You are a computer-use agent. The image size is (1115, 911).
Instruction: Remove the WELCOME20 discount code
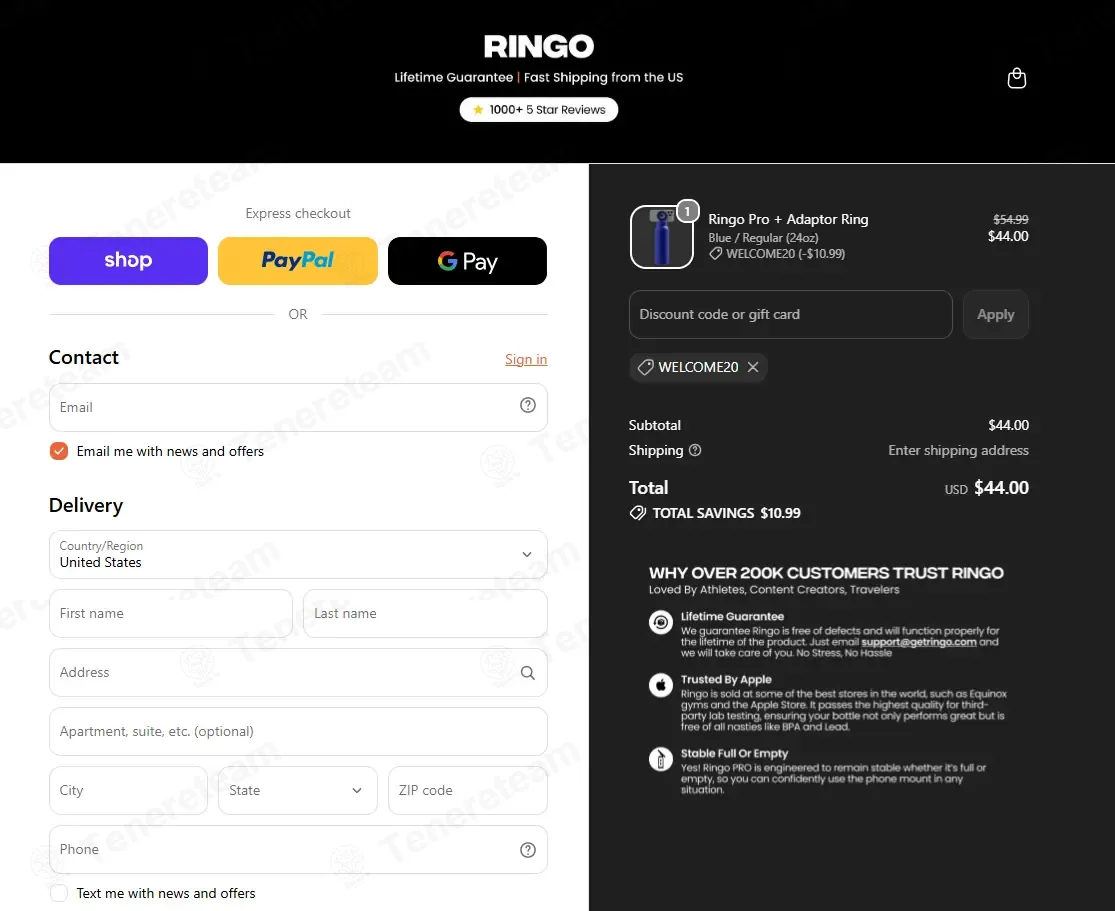click(x=753, y=367)
